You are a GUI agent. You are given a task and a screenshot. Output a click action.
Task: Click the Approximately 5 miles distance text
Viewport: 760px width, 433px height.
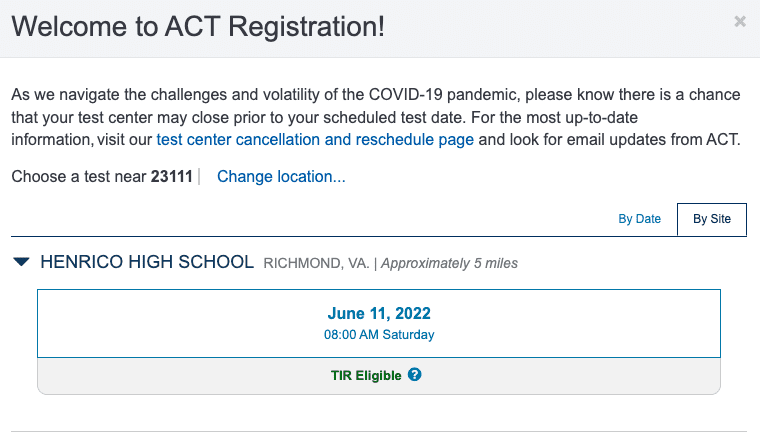click(449, 264)
